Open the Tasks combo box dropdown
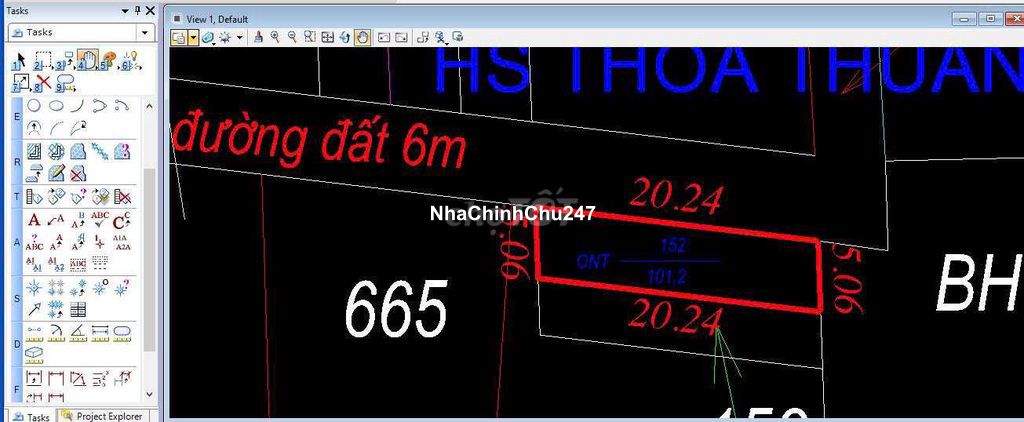1024x422 pixels. click(x=145, y=32)
